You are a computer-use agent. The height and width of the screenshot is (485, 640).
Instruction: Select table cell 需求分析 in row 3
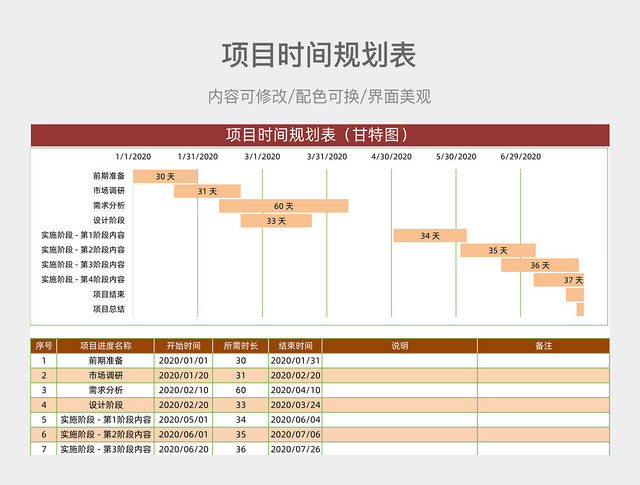tap(105, 390)
